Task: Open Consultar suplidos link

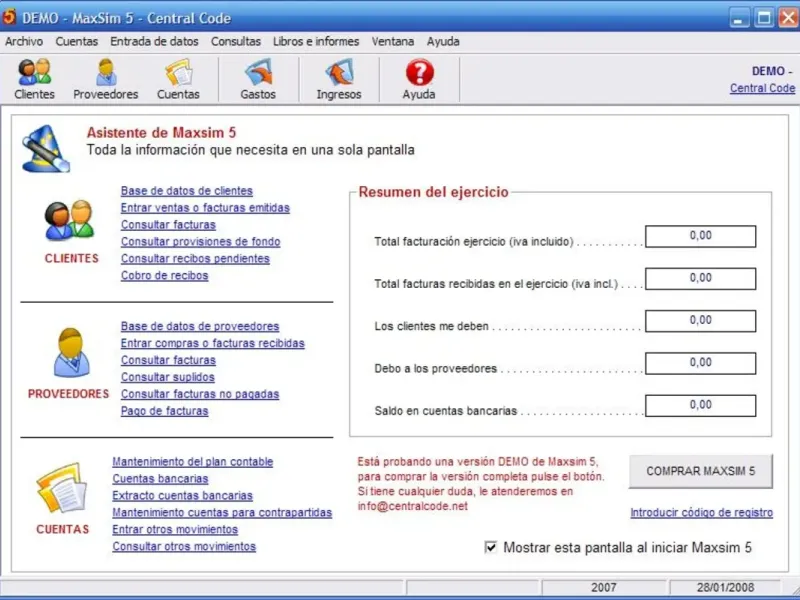Action: tap(168, 377)
